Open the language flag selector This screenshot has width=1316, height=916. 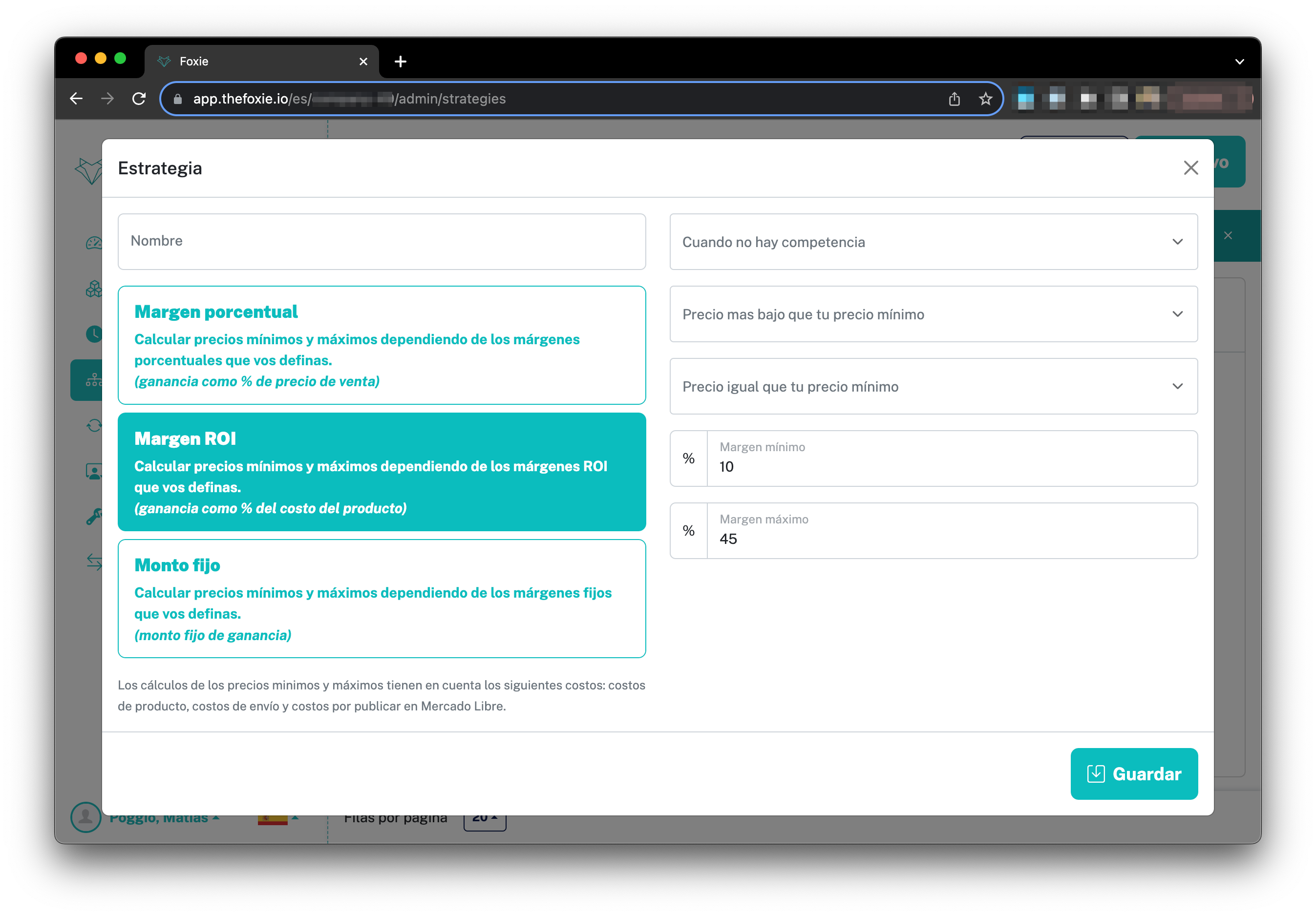(x=278, y=819)
